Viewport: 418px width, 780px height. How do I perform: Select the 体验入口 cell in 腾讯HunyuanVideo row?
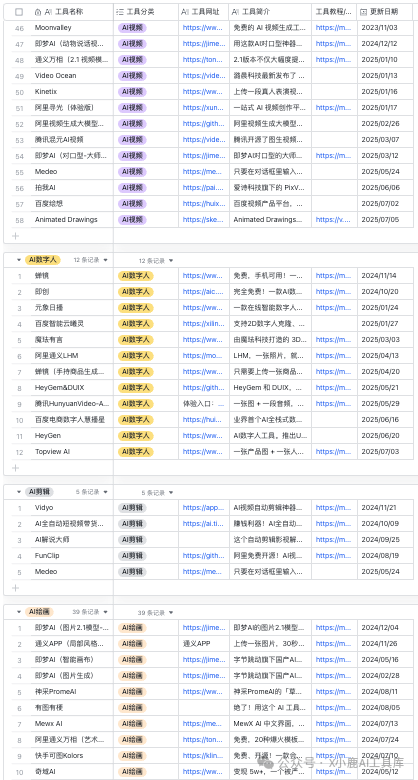204,403
